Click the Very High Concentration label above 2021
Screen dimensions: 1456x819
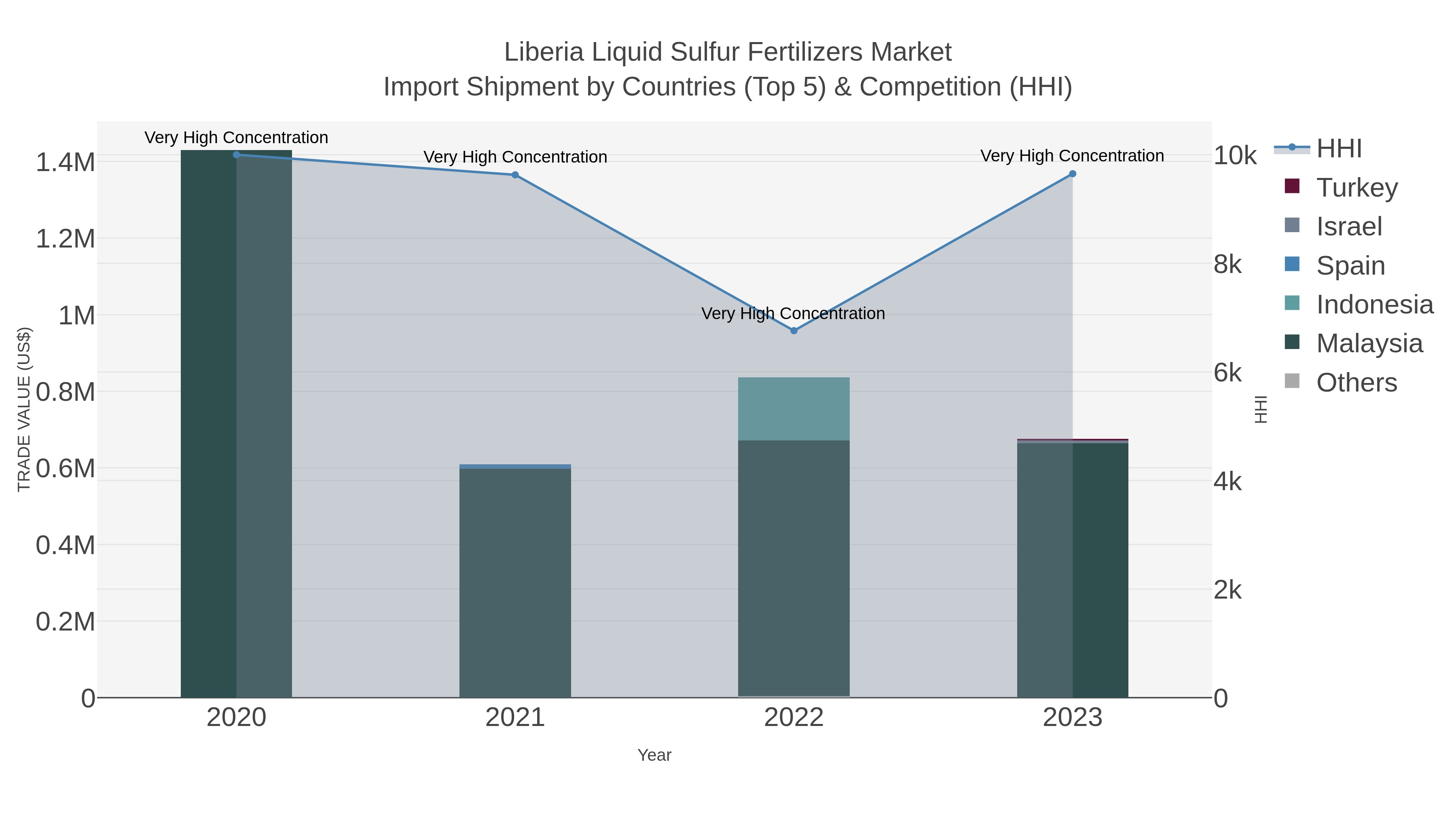(x=515, y=157)
